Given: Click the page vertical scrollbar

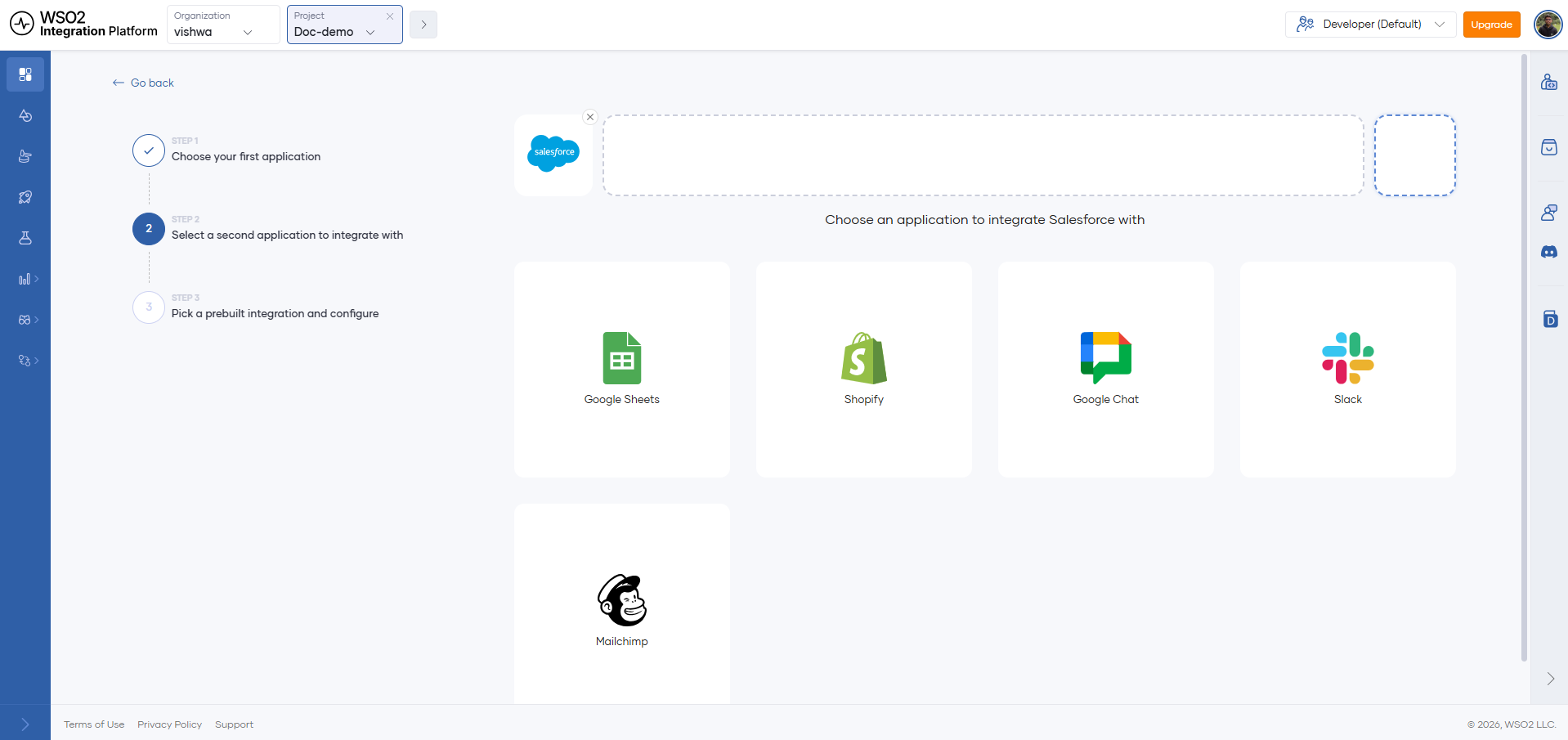Looking at the screenshot, I should pyautogui.click(x=1524, y=357).
